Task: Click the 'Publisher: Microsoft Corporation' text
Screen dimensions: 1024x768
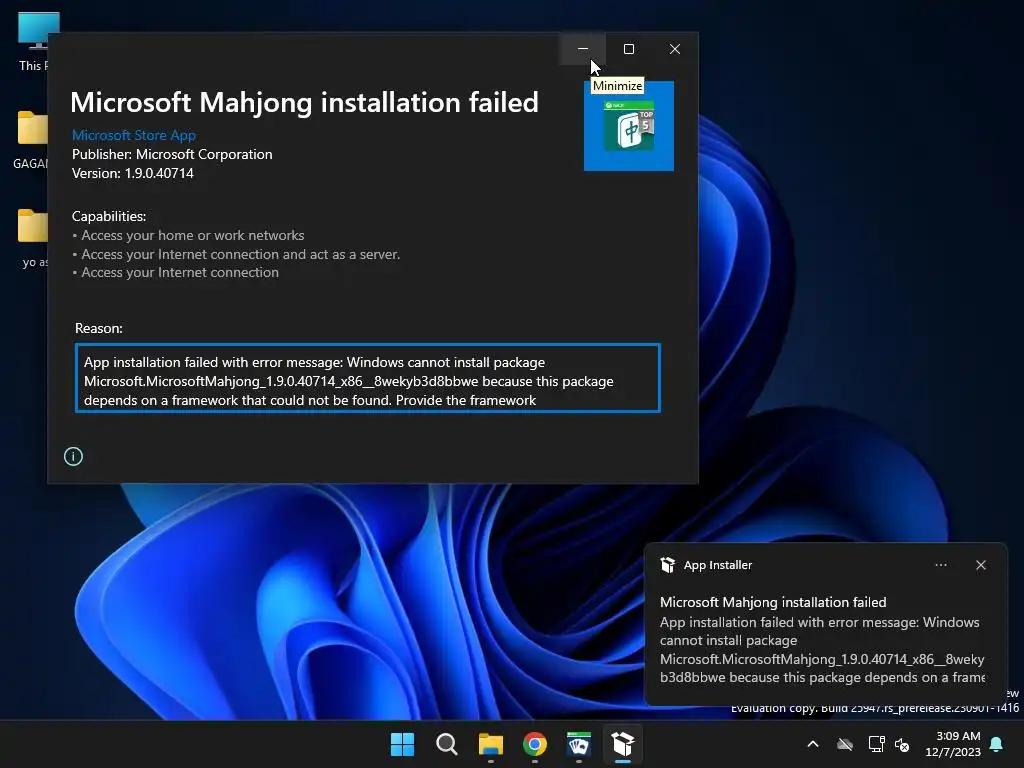Action: tap(172, 154)
